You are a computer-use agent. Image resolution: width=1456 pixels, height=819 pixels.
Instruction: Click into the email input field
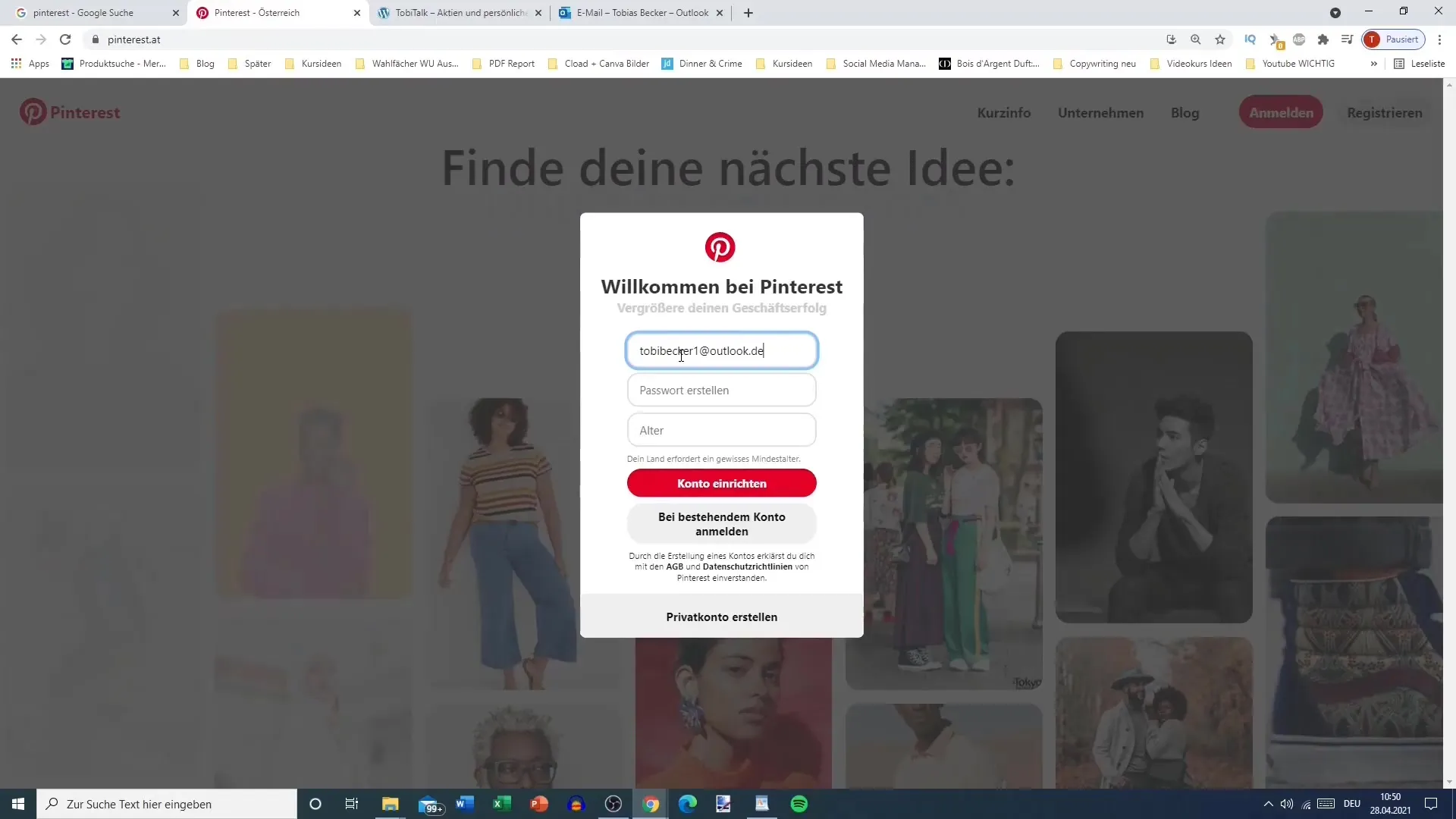[x=722, y=350]
